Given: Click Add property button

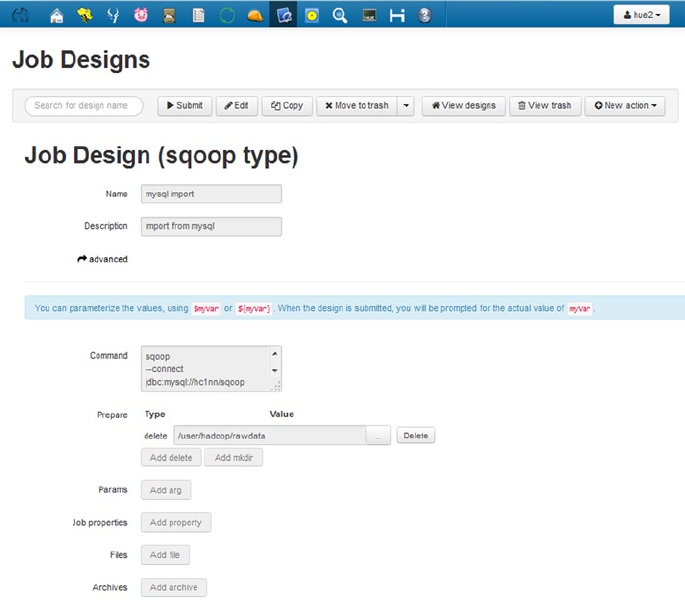Looking at the screenshot, I should point(176,522).
